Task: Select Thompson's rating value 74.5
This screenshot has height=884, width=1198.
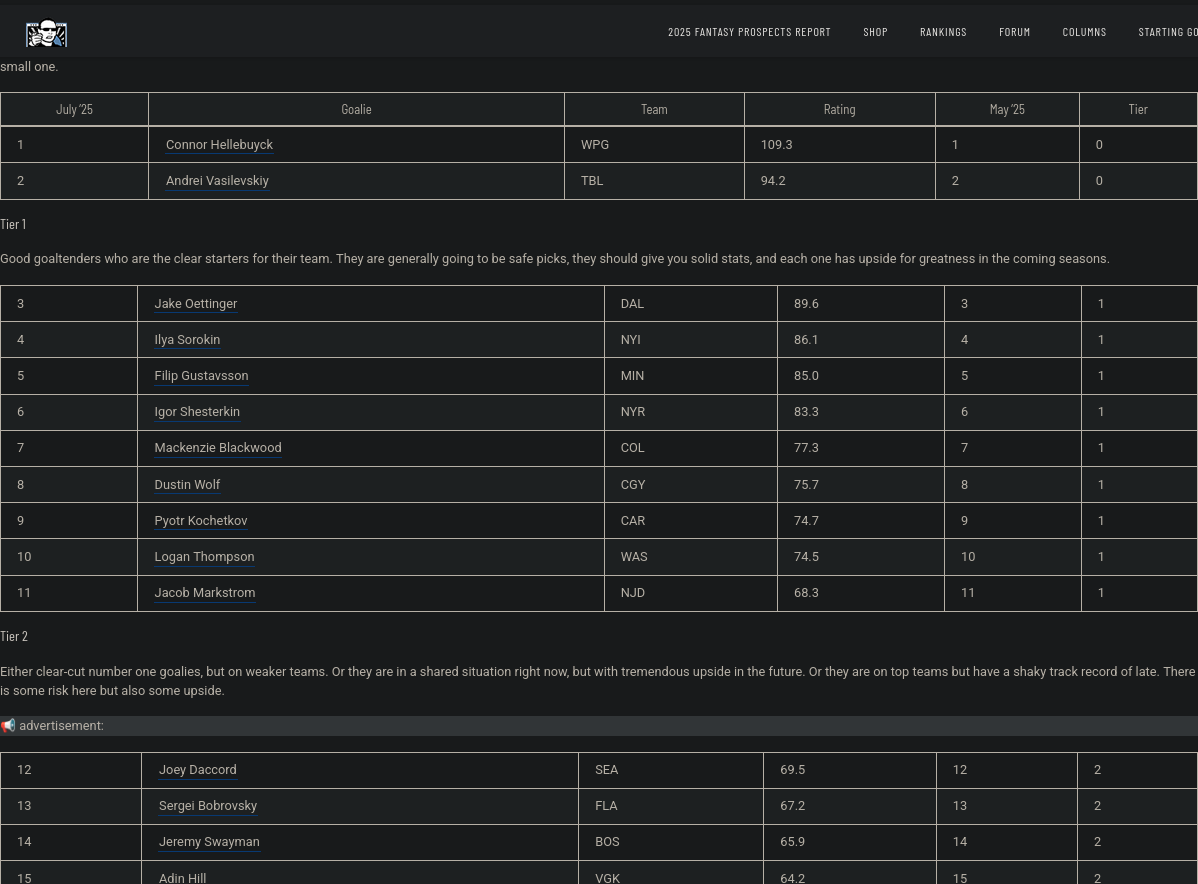Action: click(x=806, y=556)
